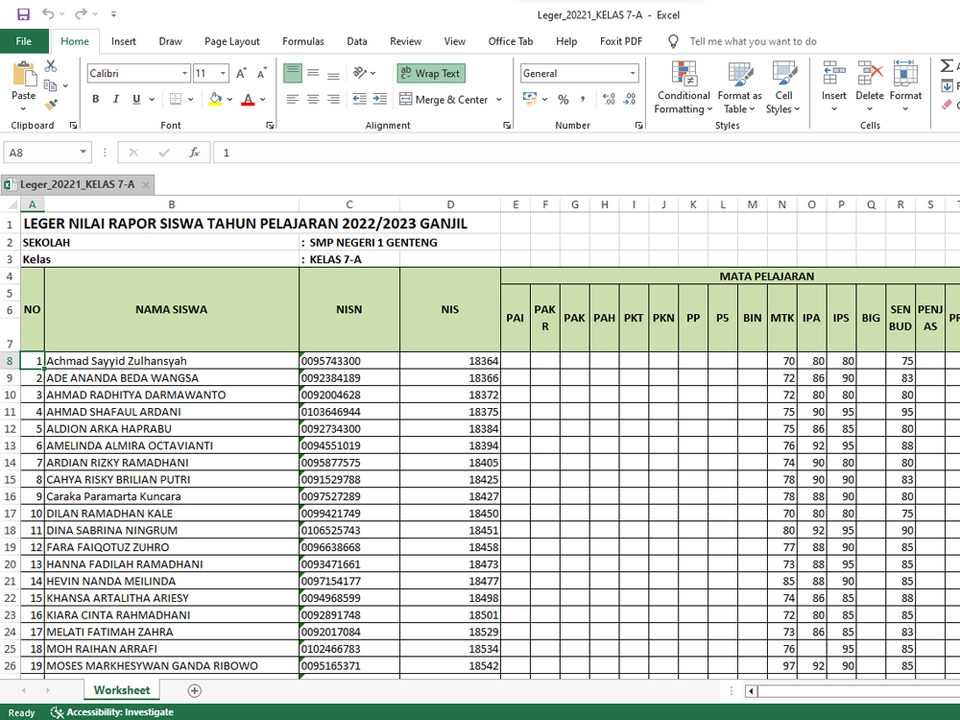Expand the Cell Styles dropdown
This screenshot has height=720, width=960.
[784, 88]
